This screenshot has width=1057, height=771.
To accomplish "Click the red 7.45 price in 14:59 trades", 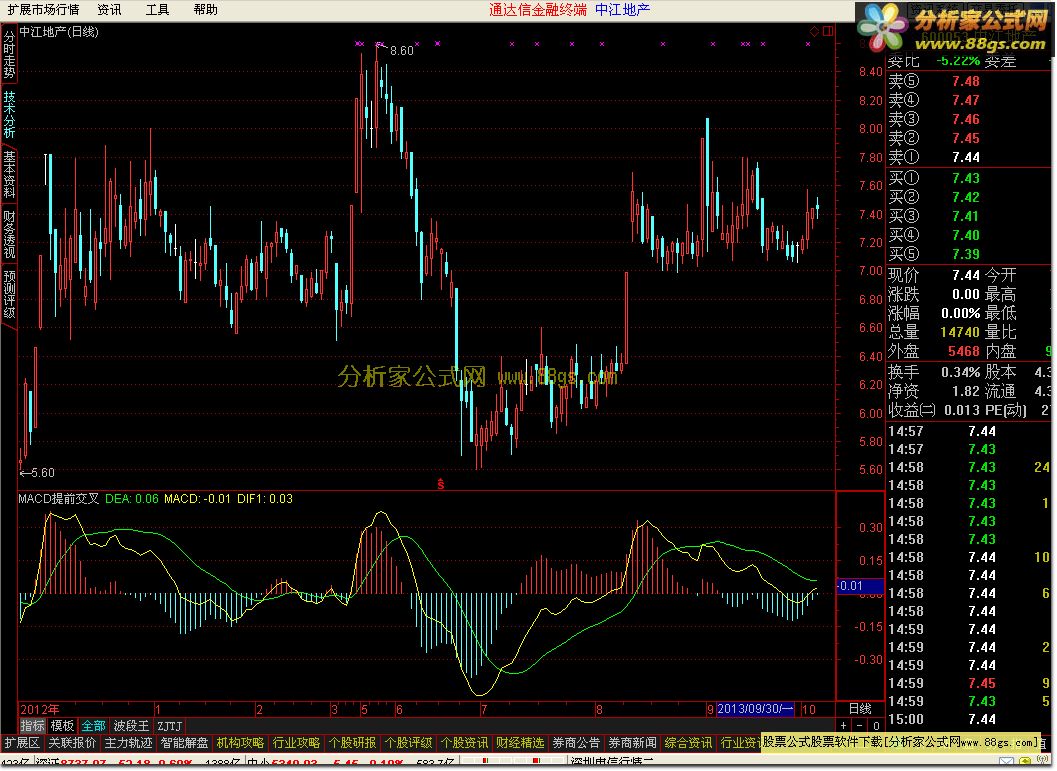I will (982, 683).
